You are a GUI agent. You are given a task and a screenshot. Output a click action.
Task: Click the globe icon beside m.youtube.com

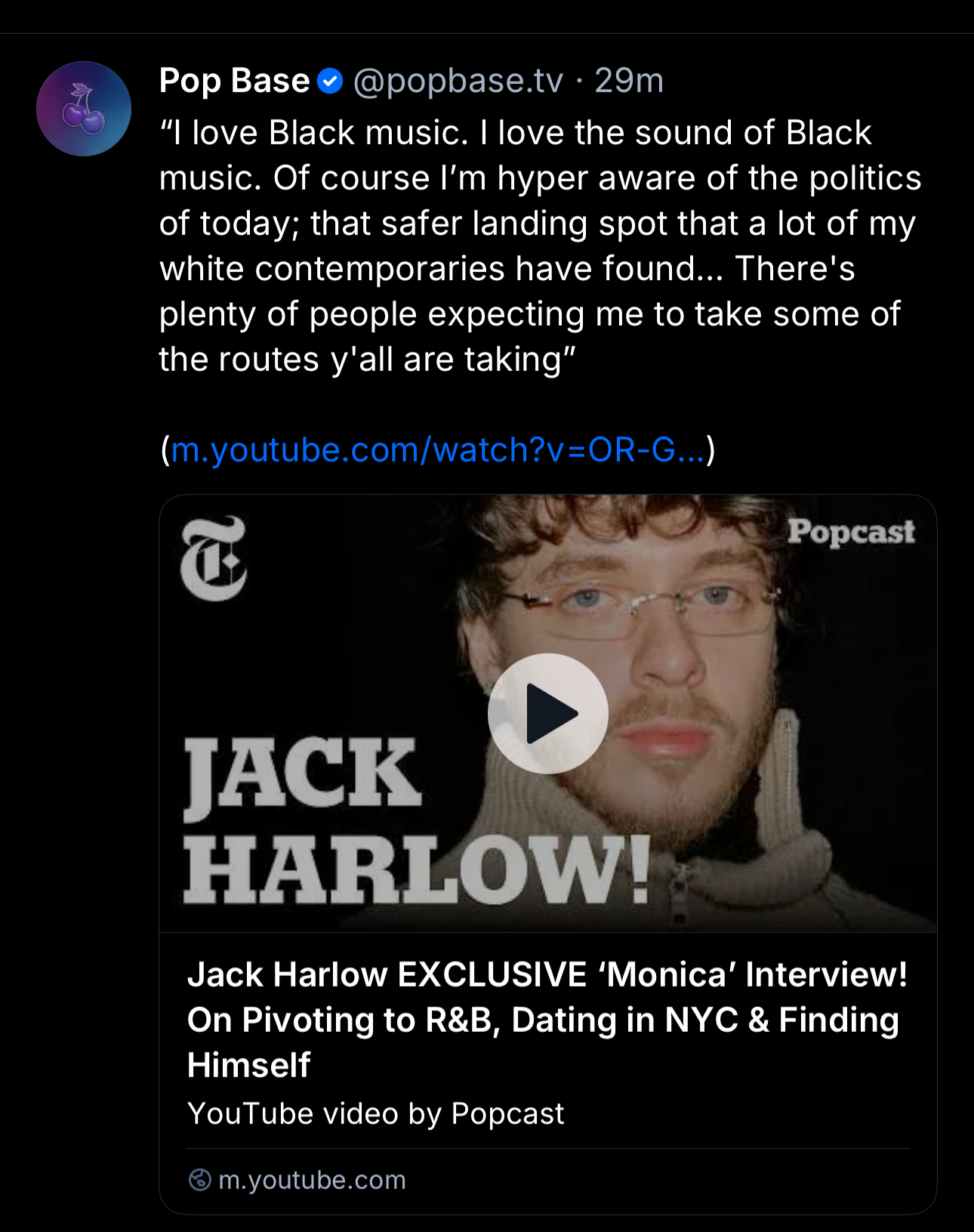(x=199, y=1180)
